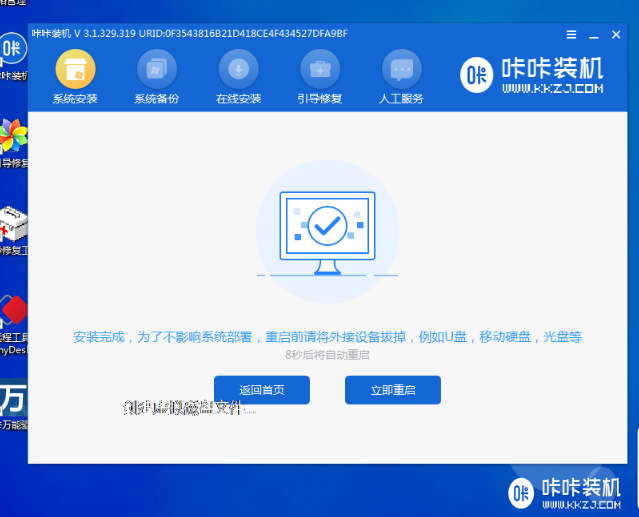Click the WWW.KKZJ.COM link in header
The width and height of the screenshot is (639, 517).
[553, 88]
